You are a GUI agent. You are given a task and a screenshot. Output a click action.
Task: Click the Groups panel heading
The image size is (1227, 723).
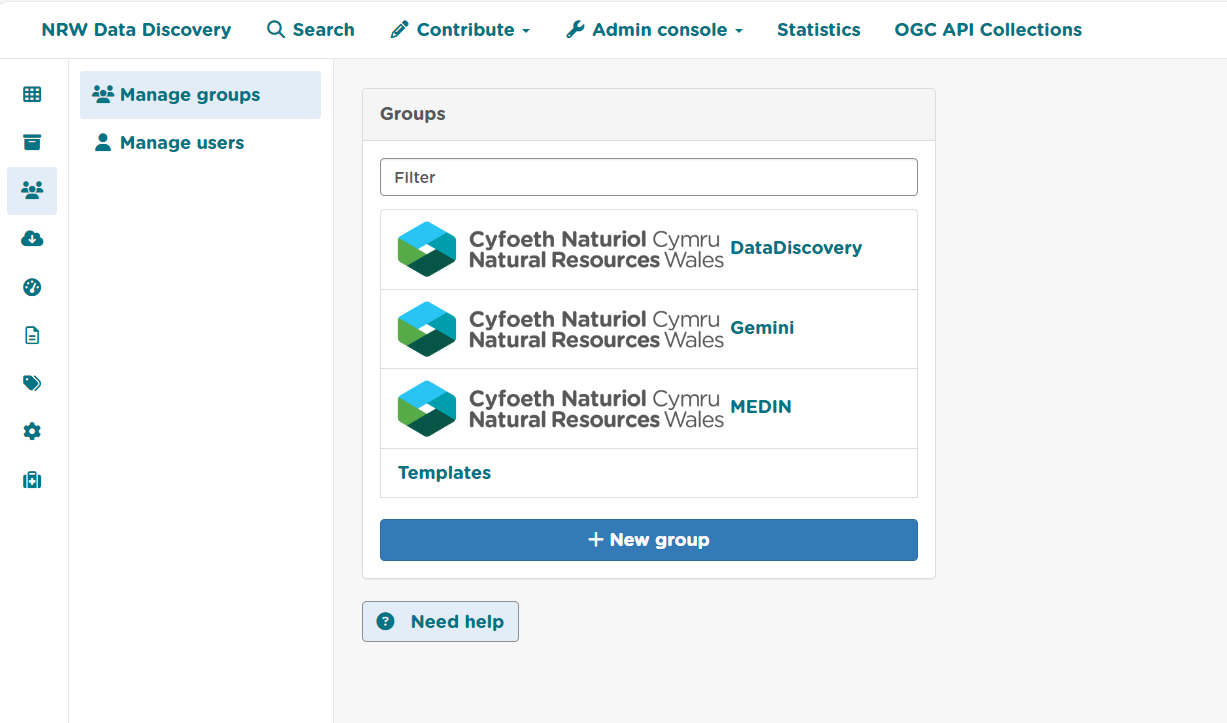(x=413, y=114)
